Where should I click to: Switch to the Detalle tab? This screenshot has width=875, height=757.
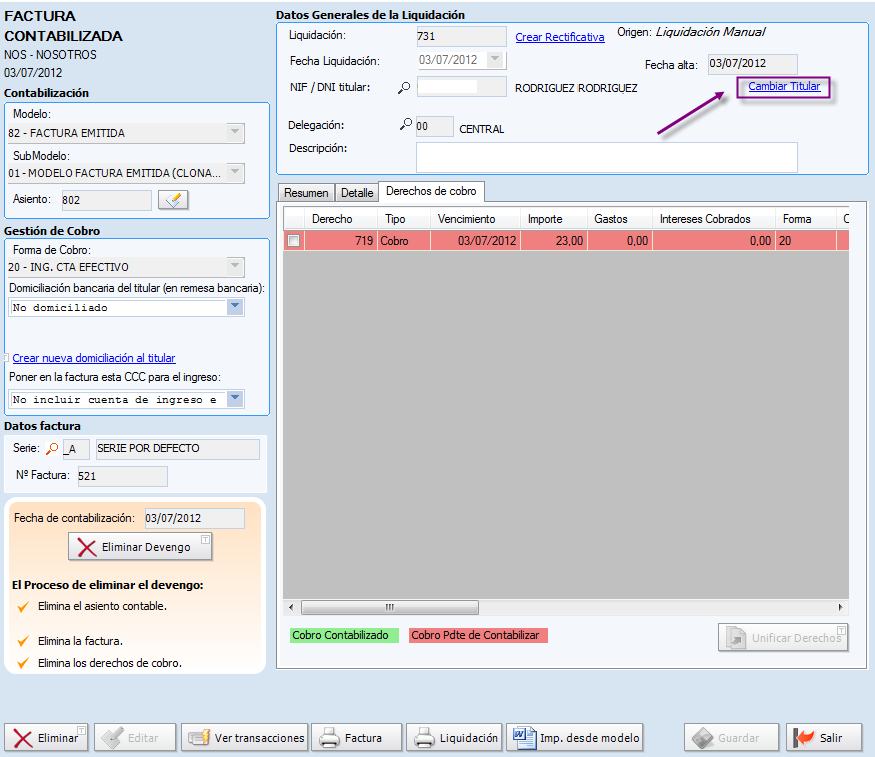(357, 193)
